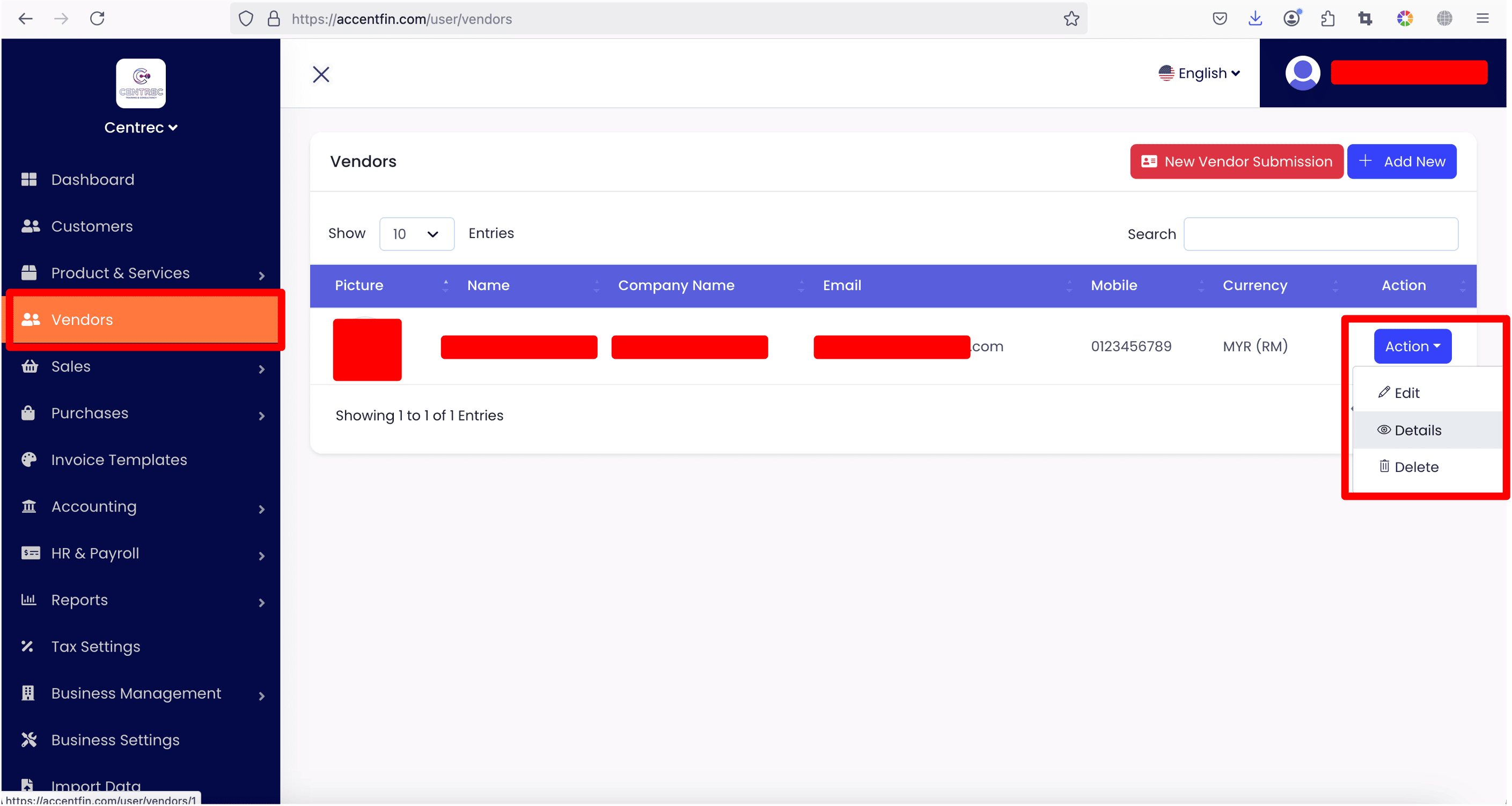Click the bookmark star in address bar
The image size is (1512, 806).
1071,19
